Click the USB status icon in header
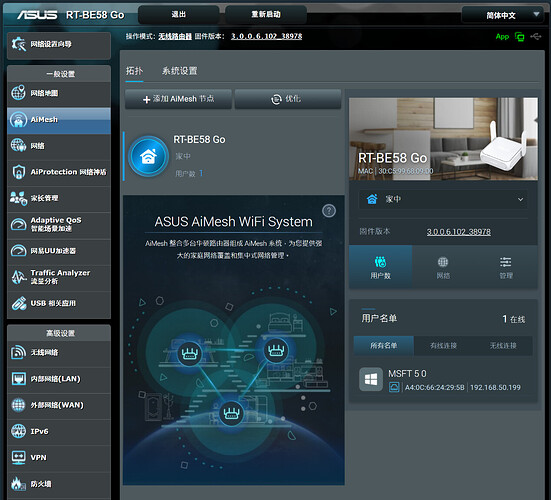 536,37
